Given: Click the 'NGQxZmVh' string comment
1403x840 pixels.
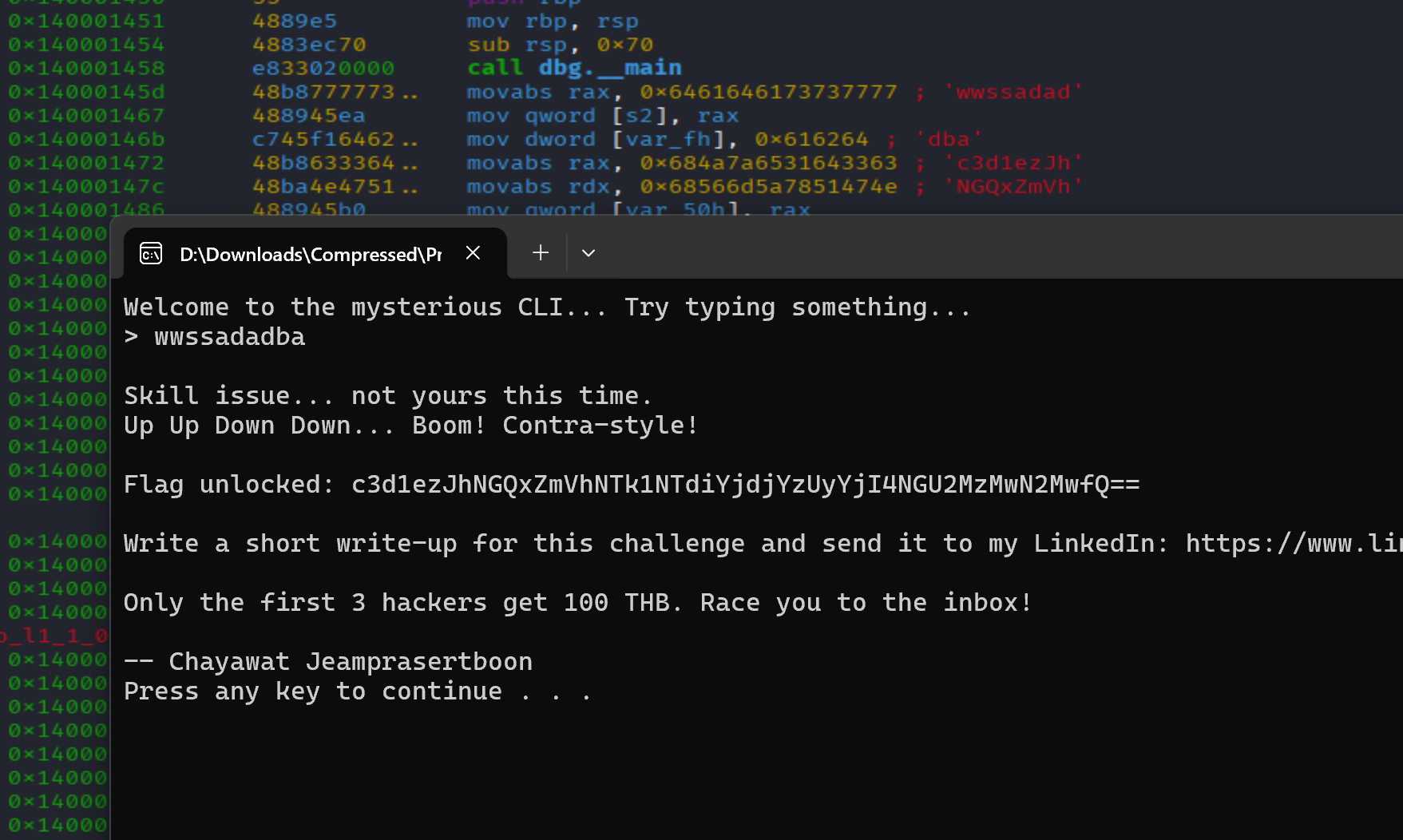Looking at the screenshot, I should (x=1013, y=187).
